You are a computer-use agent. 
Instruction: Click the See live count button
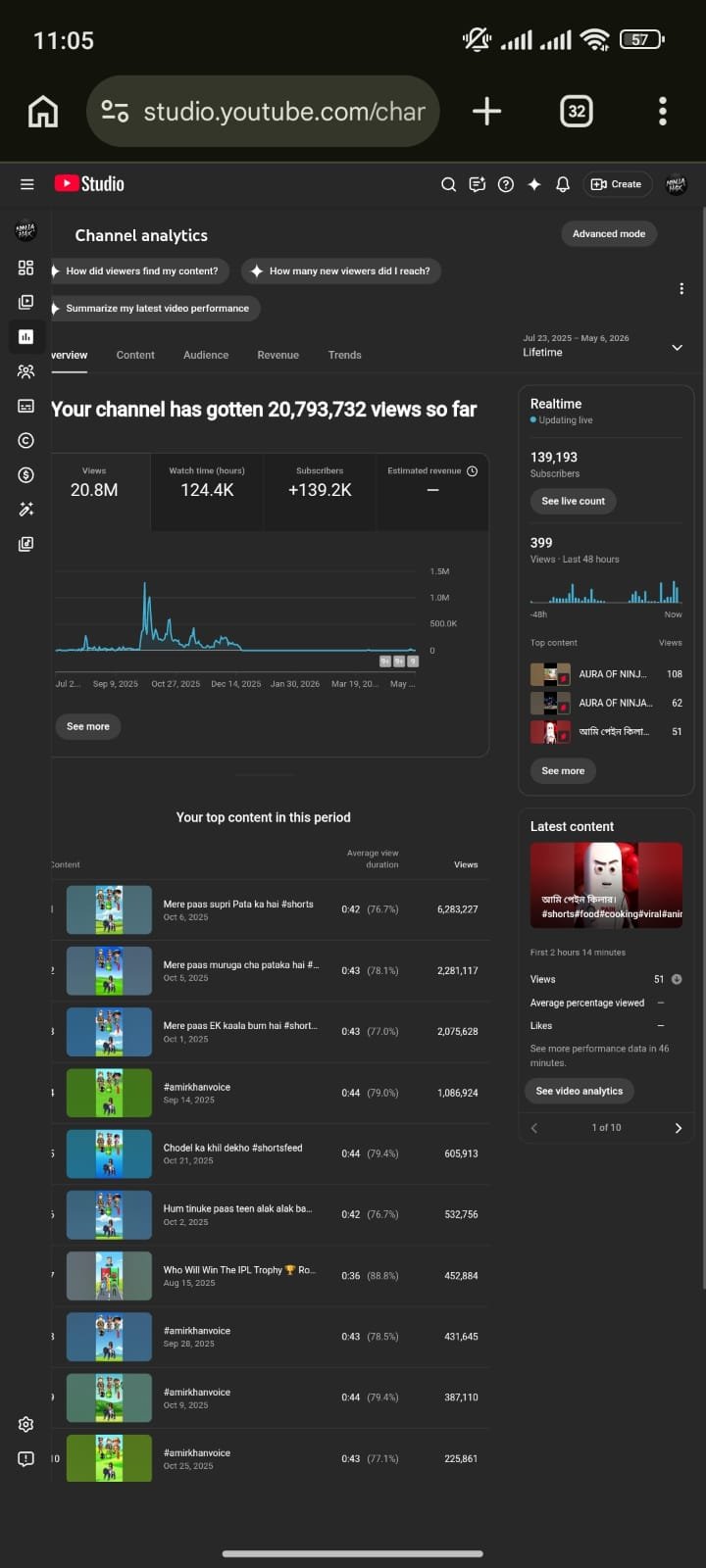[x=574, y=502]
